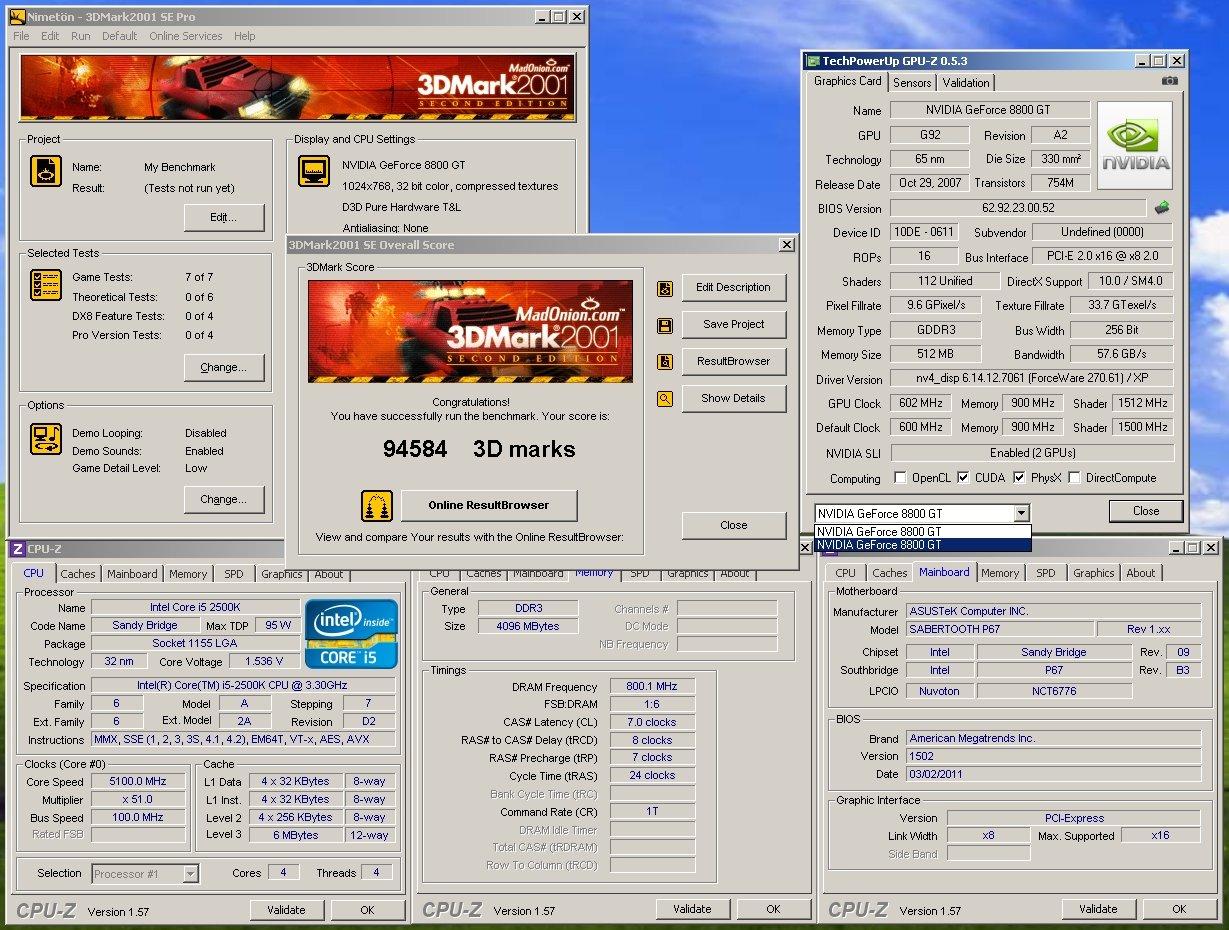The width and height of the screenshot is (1229, 930).
Task: Click the Online ResultBrowser button
Action: pos(489,505)
